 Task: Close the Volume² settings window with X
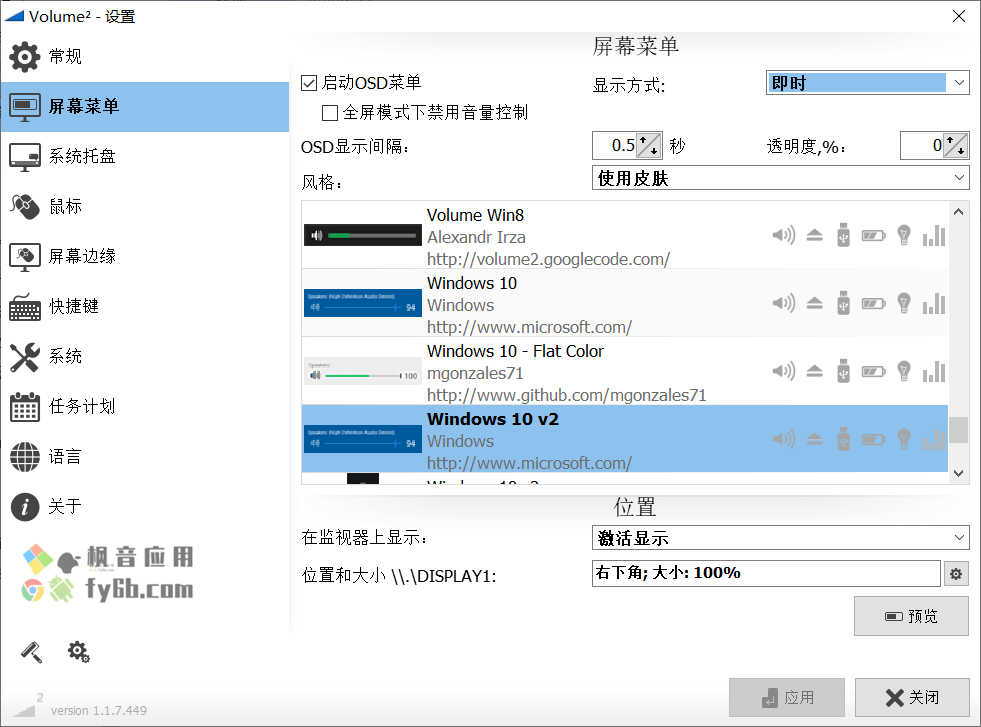(958, 16)
